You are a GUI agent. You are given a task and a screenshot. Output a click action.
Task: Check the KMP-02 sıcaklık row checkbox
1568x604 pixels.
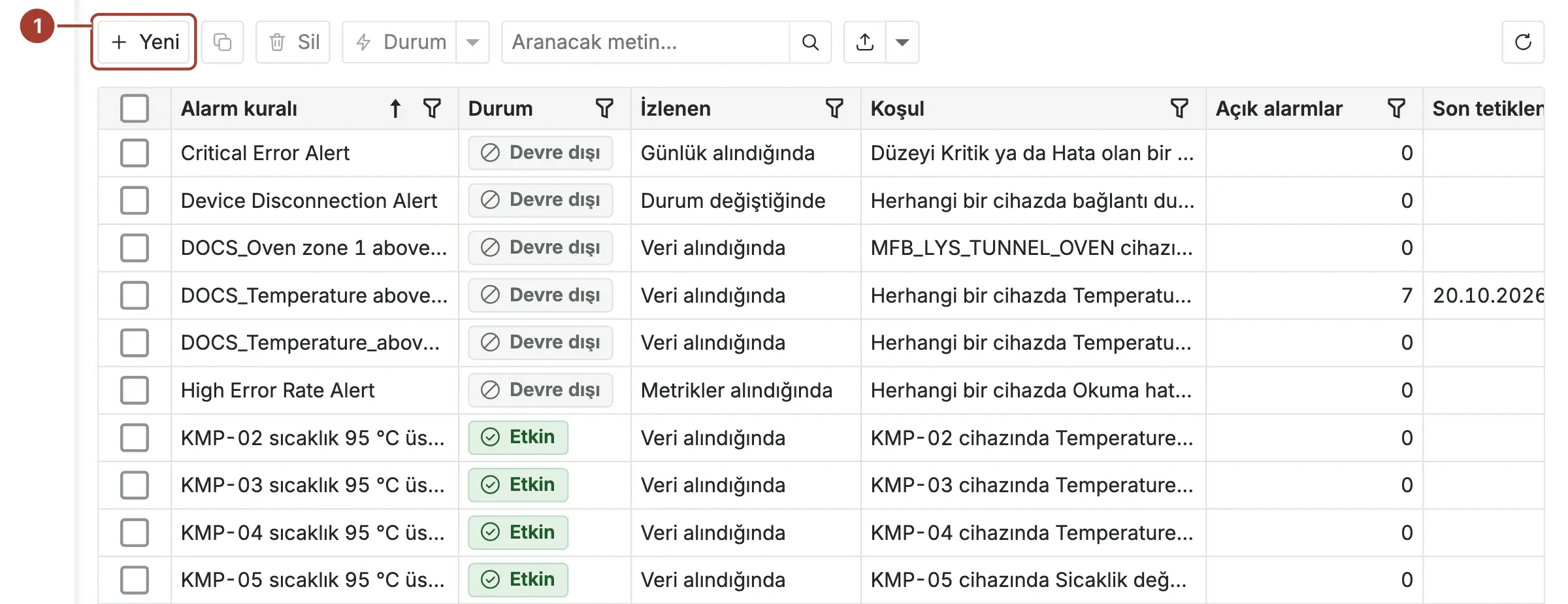(135, 438)
